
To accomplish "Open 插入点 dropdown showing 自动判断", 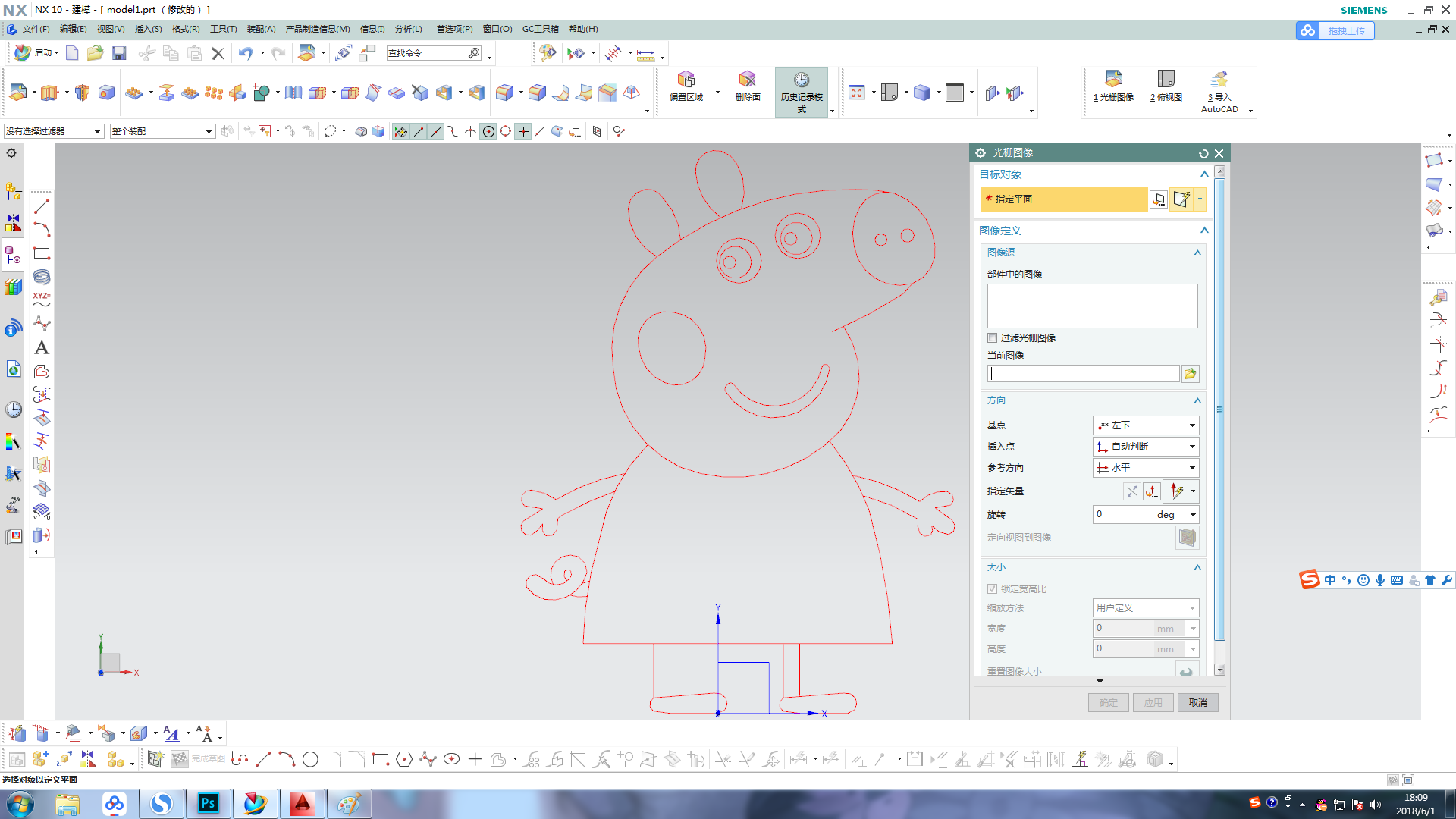I will (1145, 447).
